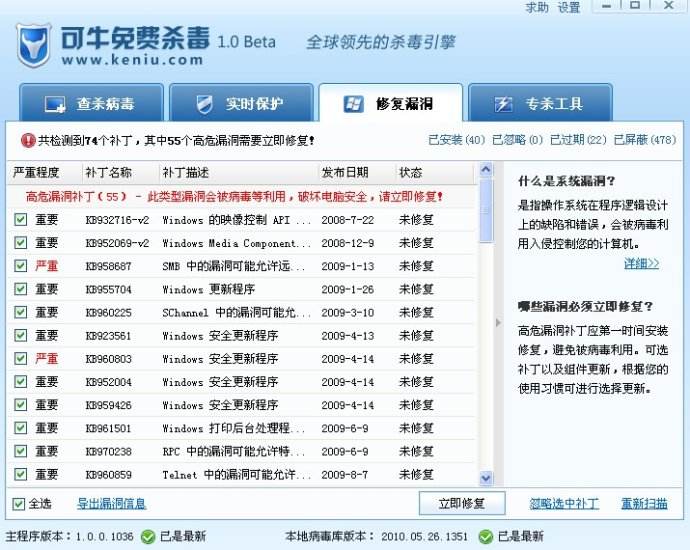Click the lightning icon on 专杀工具 tab

503,104
